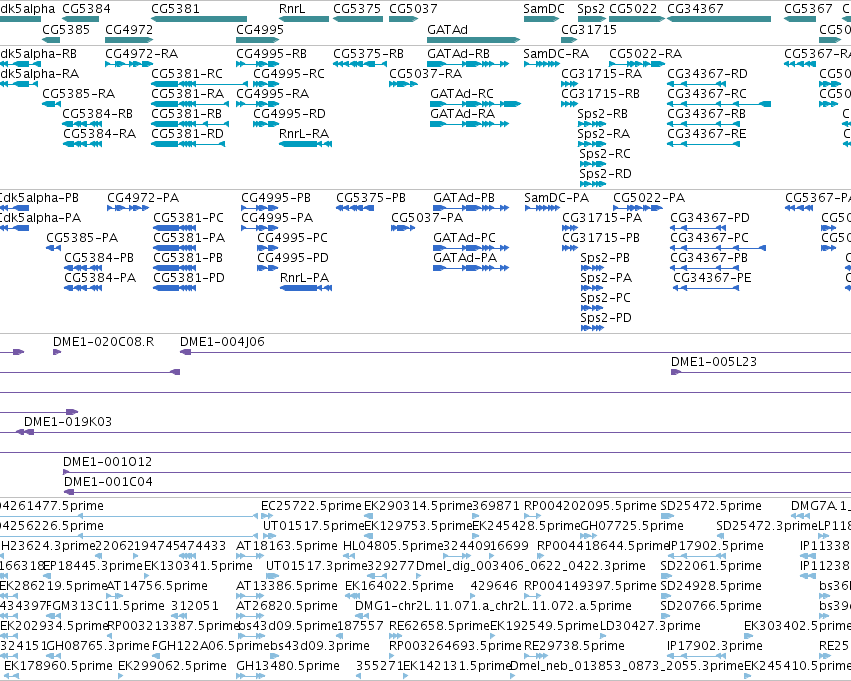Click BAC clone DME1-001O12
This screenshot has width=851, height=681.
[x=457, y=472]
